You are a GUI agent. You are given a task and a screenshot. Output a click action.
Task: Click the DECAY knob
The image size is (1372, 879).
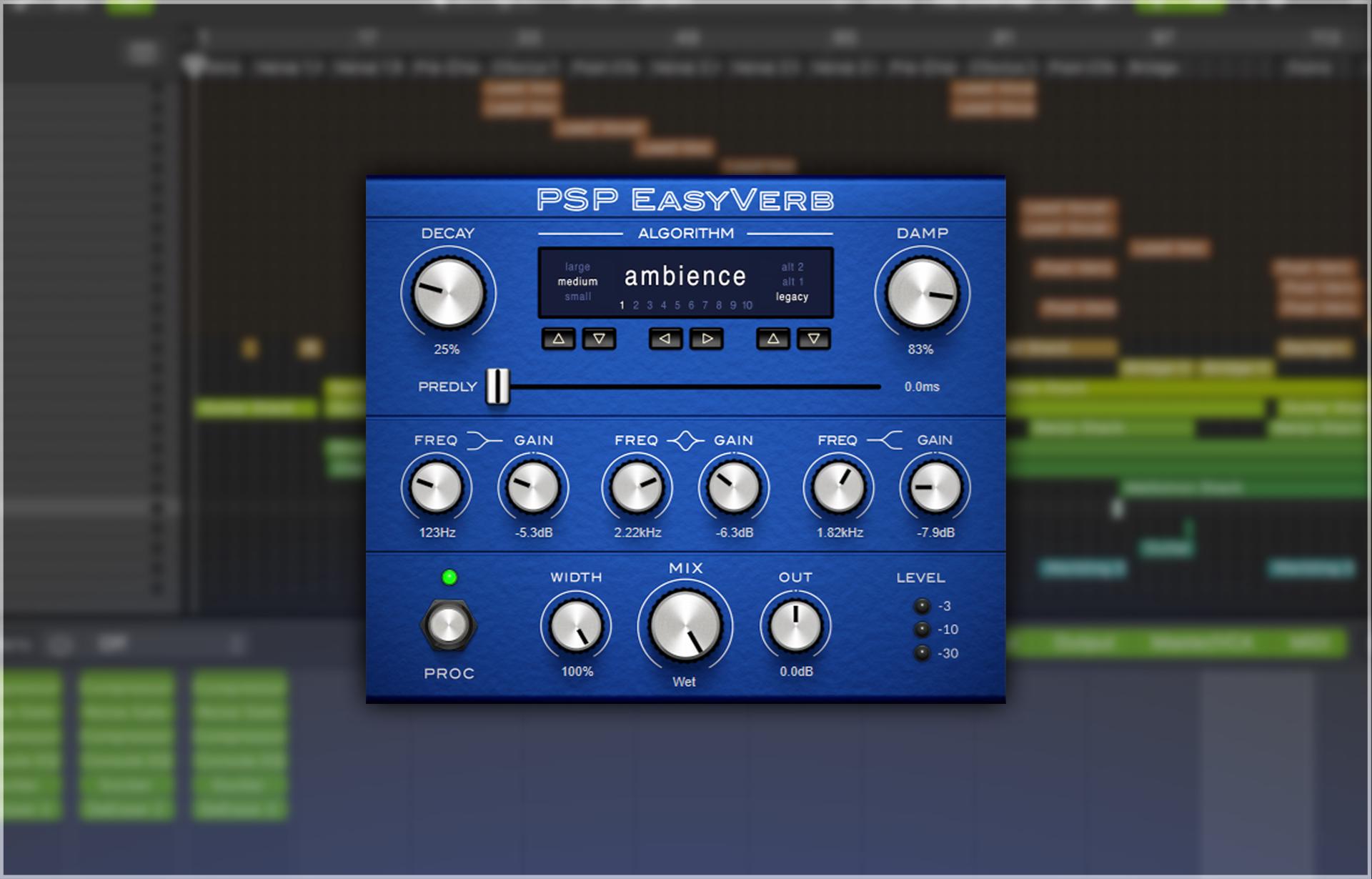448,293
